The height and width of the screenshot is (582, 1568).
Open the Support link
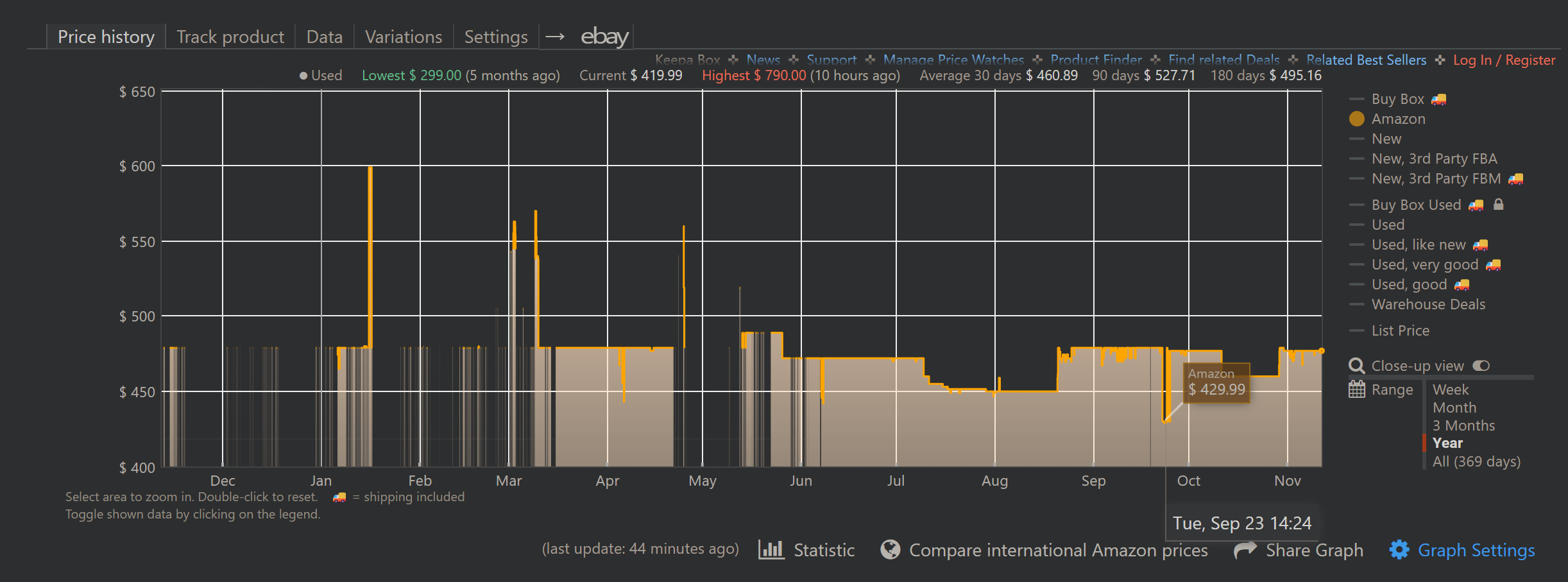coord(831,60)
